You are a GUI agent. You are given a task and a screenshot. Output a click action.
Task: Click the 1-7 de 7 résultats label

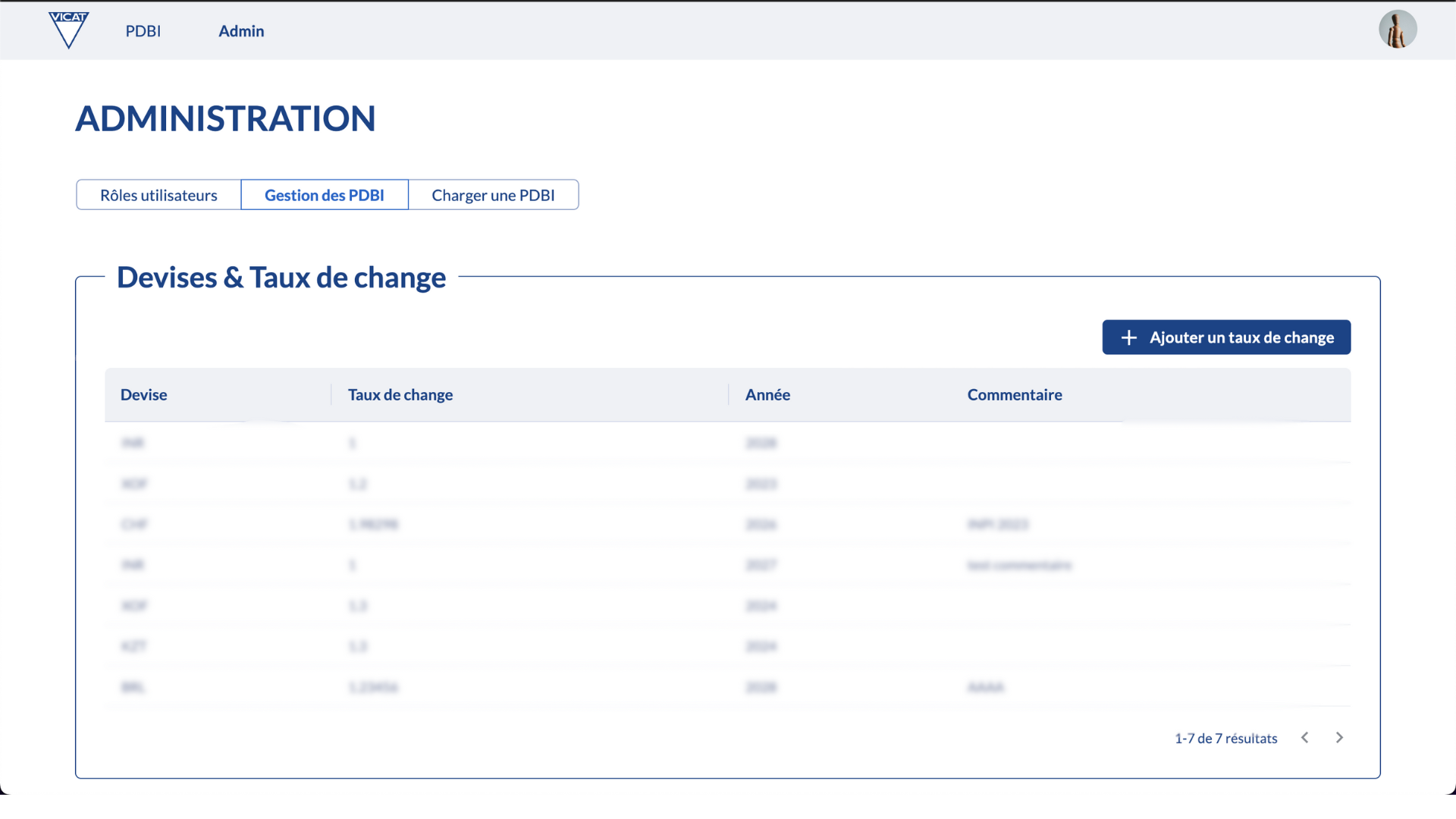1225,737
